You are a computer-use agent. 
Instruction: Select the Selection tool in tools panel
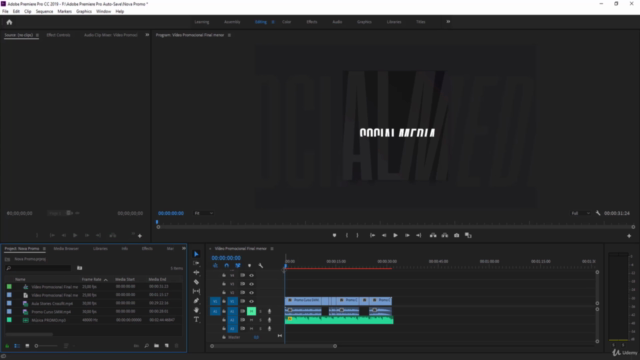196,254
